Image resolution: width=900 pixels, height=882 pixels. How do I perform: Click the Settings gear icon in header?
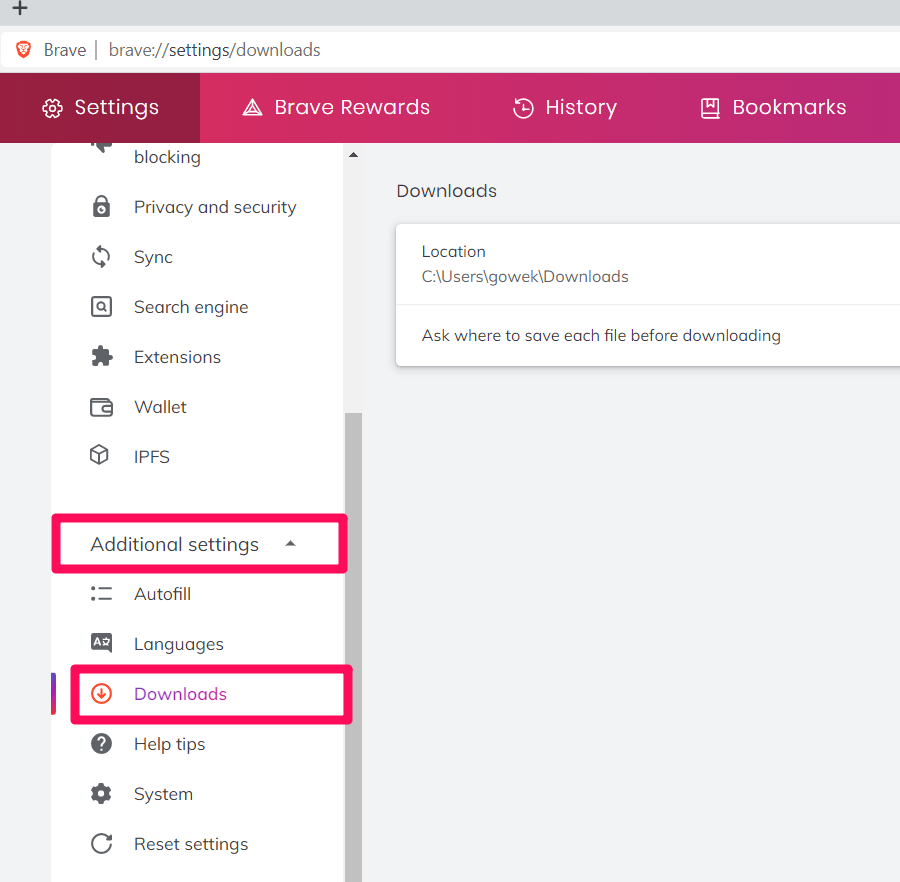click(x=52, y=108)
